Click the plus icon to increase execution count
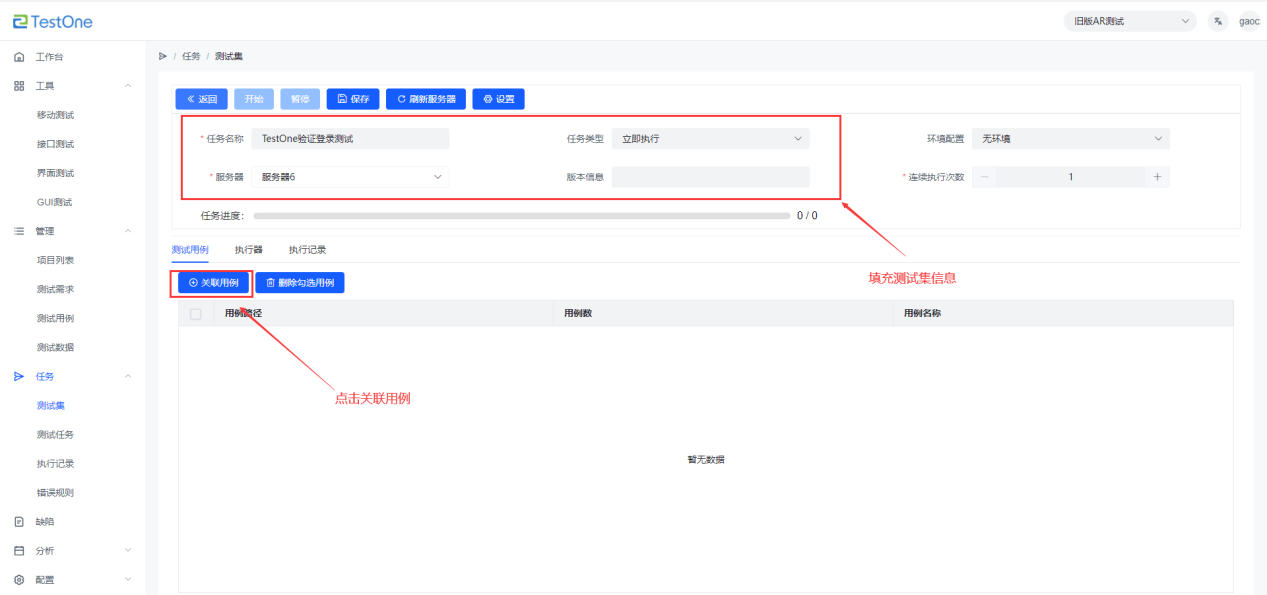The width and height of the screenshot is (1267, 595). (1157, 177)
